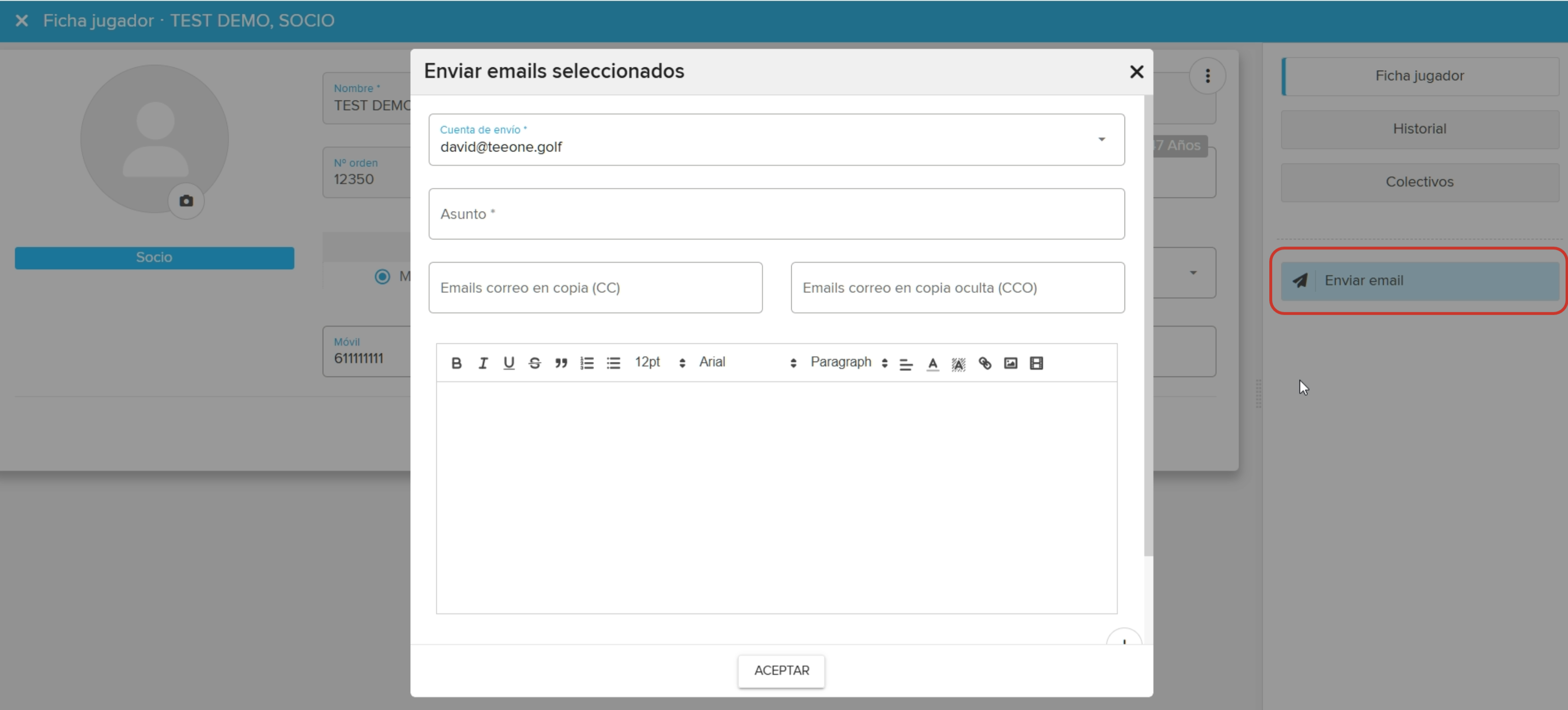Click the ACEPTAR button
Image resolution: width=1568 pixels, height=710 pixels.
[782, 671]
